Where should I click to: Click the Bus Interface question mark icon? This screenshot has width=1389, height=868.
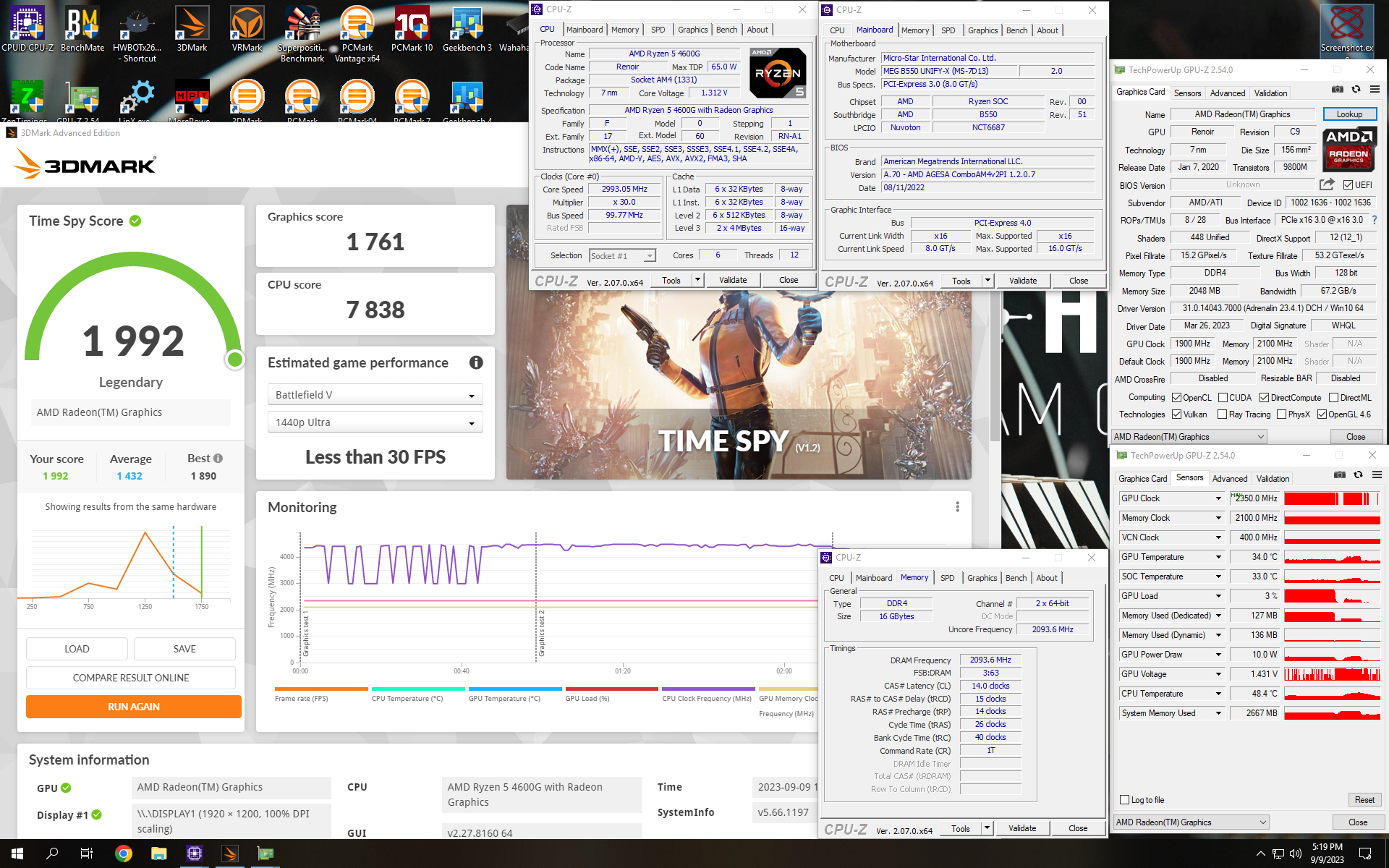coord(1375,220)
